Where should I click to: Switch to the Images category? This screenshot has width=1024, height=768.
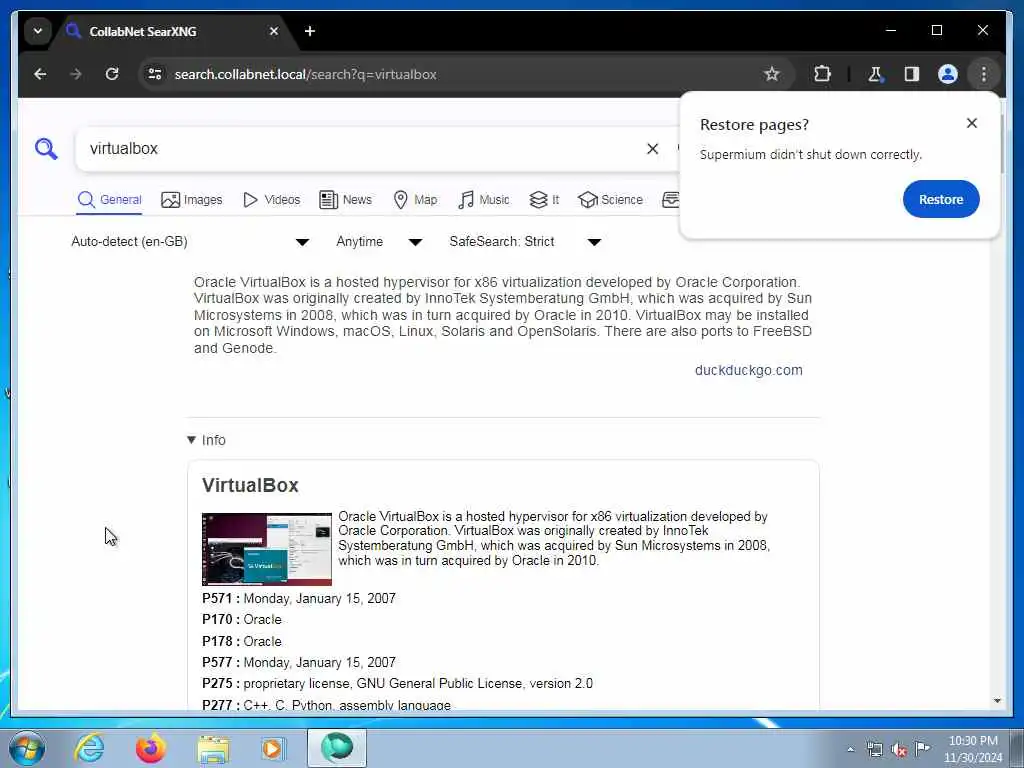coord(192,200)
